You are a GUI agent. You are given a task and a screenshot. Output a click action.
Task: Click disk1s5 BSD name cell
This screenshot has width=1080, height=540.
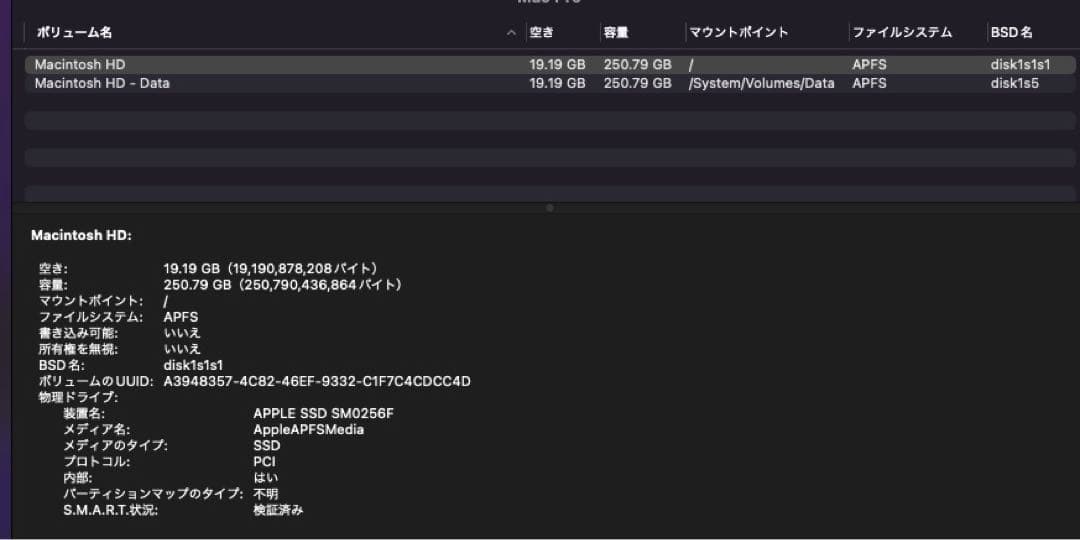click(1015, 83)
